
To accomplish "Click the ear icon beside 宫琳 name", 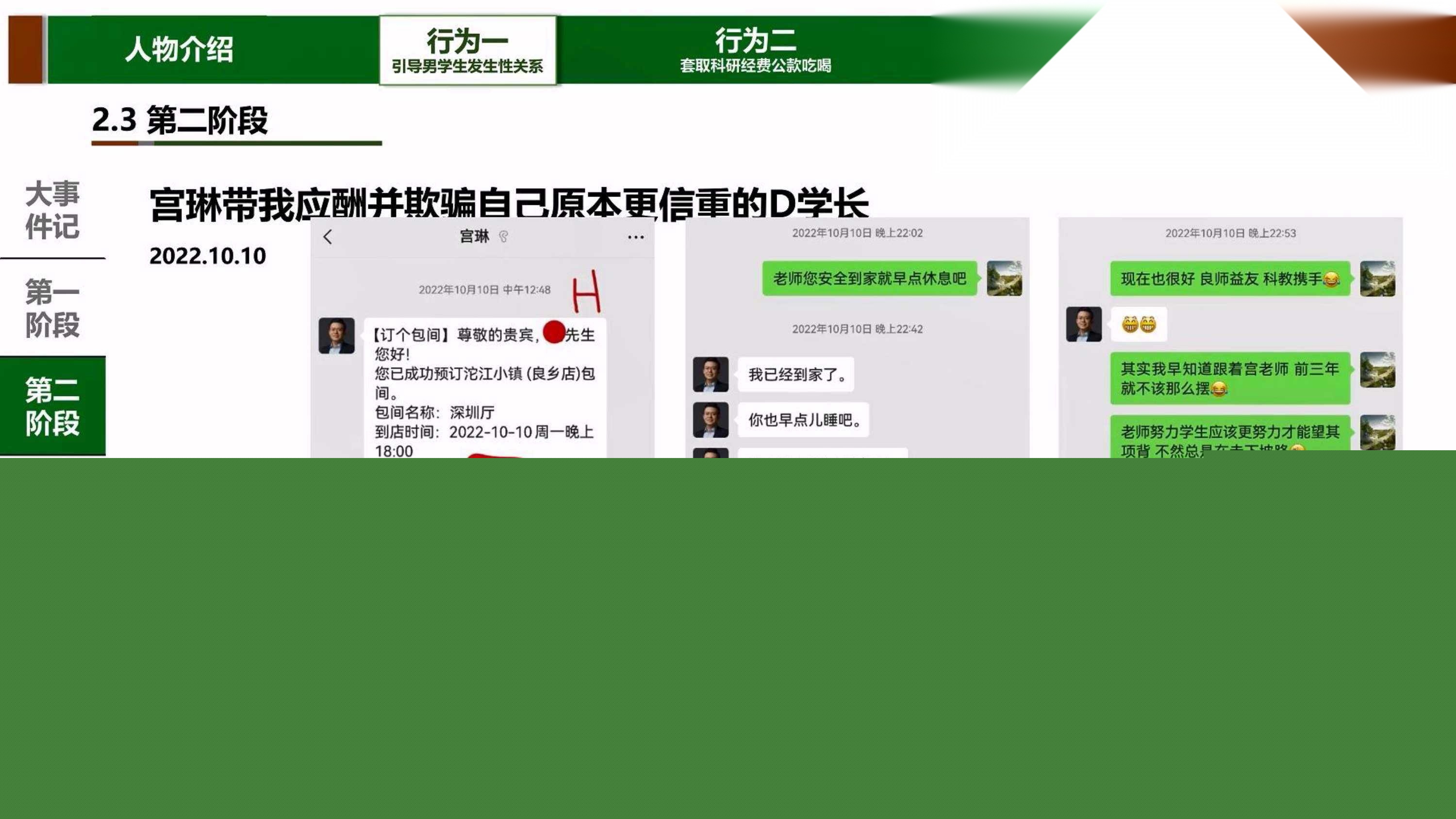I will click(503, 237).
